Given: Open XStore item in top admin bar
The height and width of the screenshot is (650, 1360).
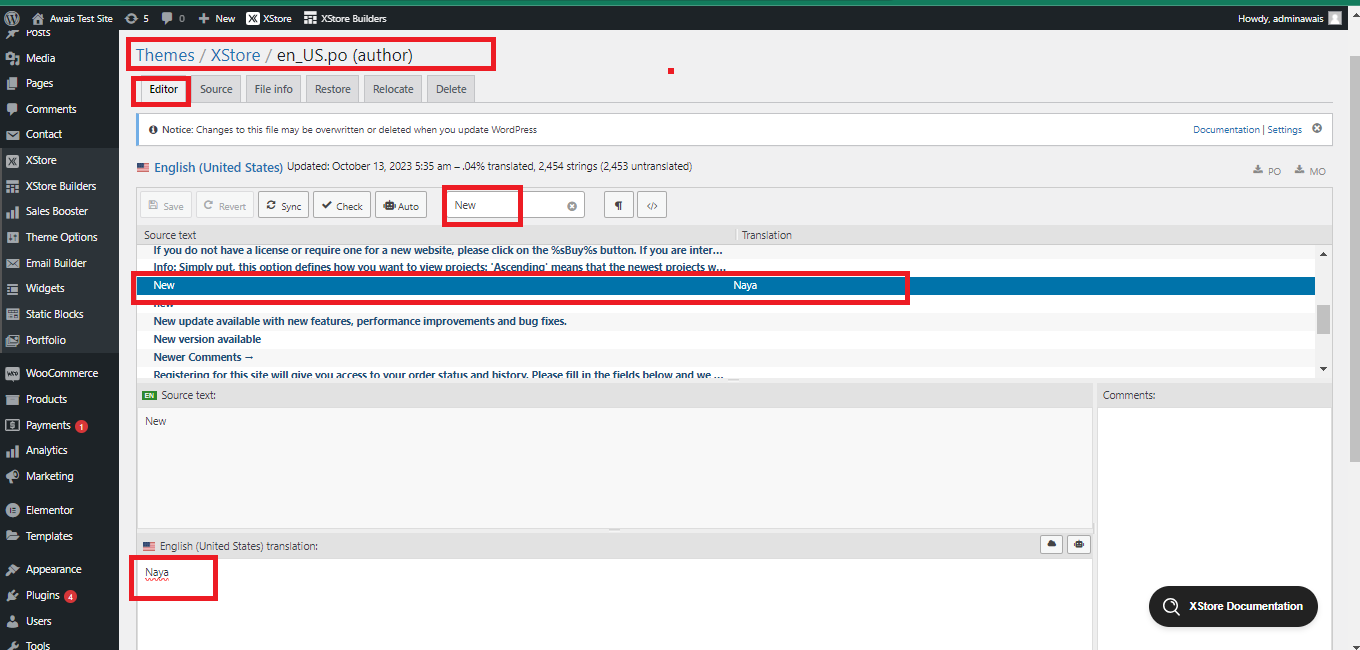Looking at the screenshot, I should pos(269,18).
